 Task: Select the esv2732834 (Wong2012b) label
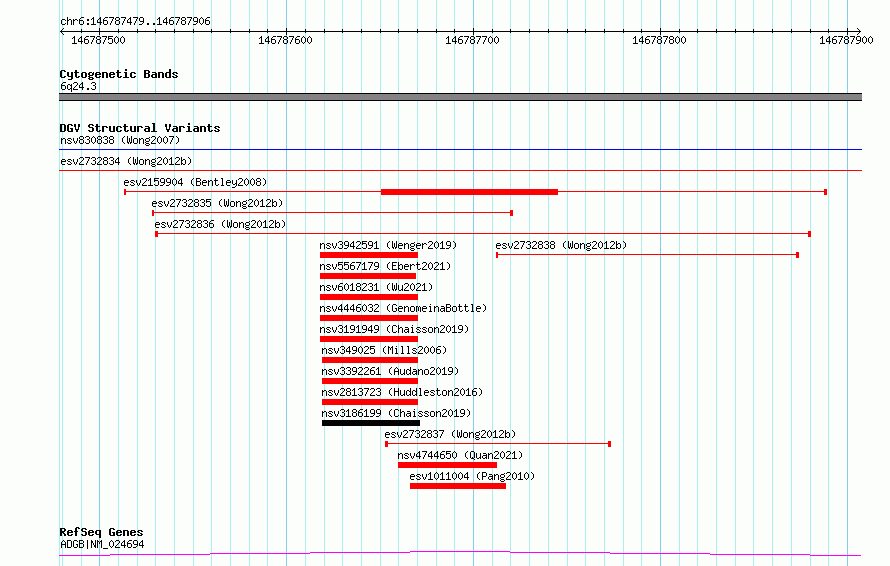pyautogui.click(x=126, y=161)
